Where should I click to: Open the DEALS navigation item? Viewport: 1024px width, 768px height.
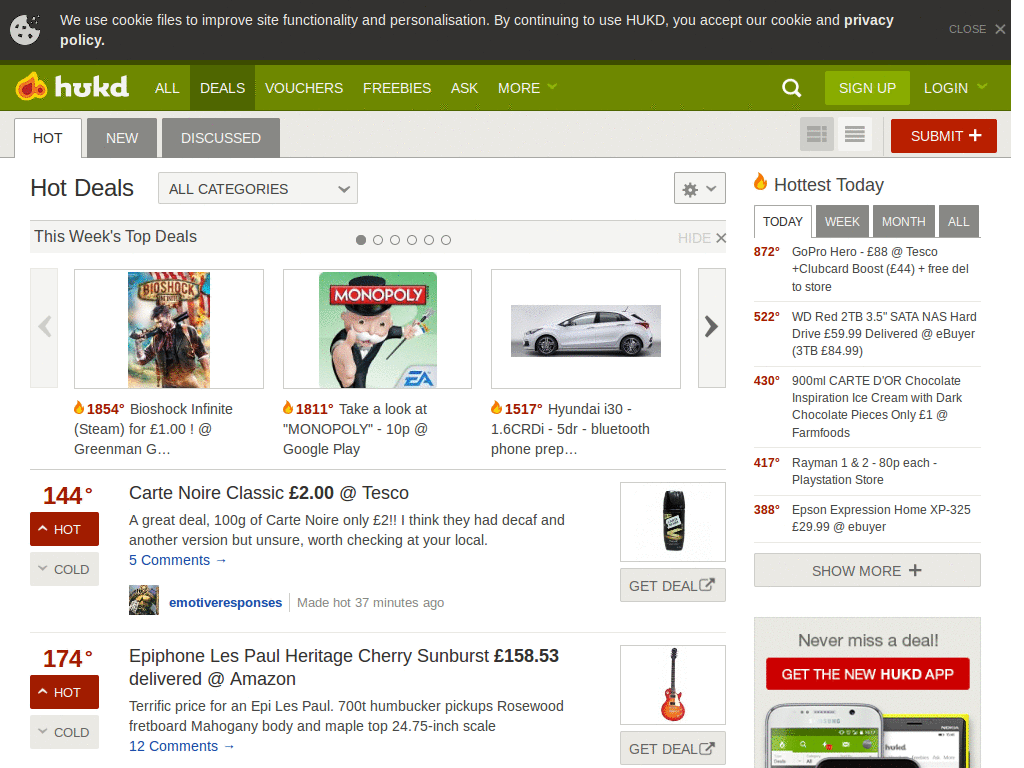click(223, 88)
